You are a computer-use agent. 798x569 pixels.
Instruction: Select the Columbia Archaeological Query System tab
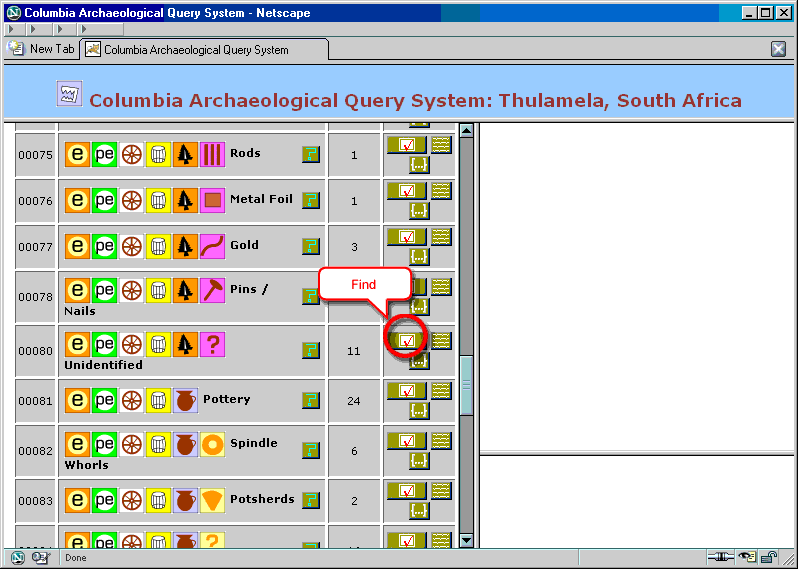(205, 49)
